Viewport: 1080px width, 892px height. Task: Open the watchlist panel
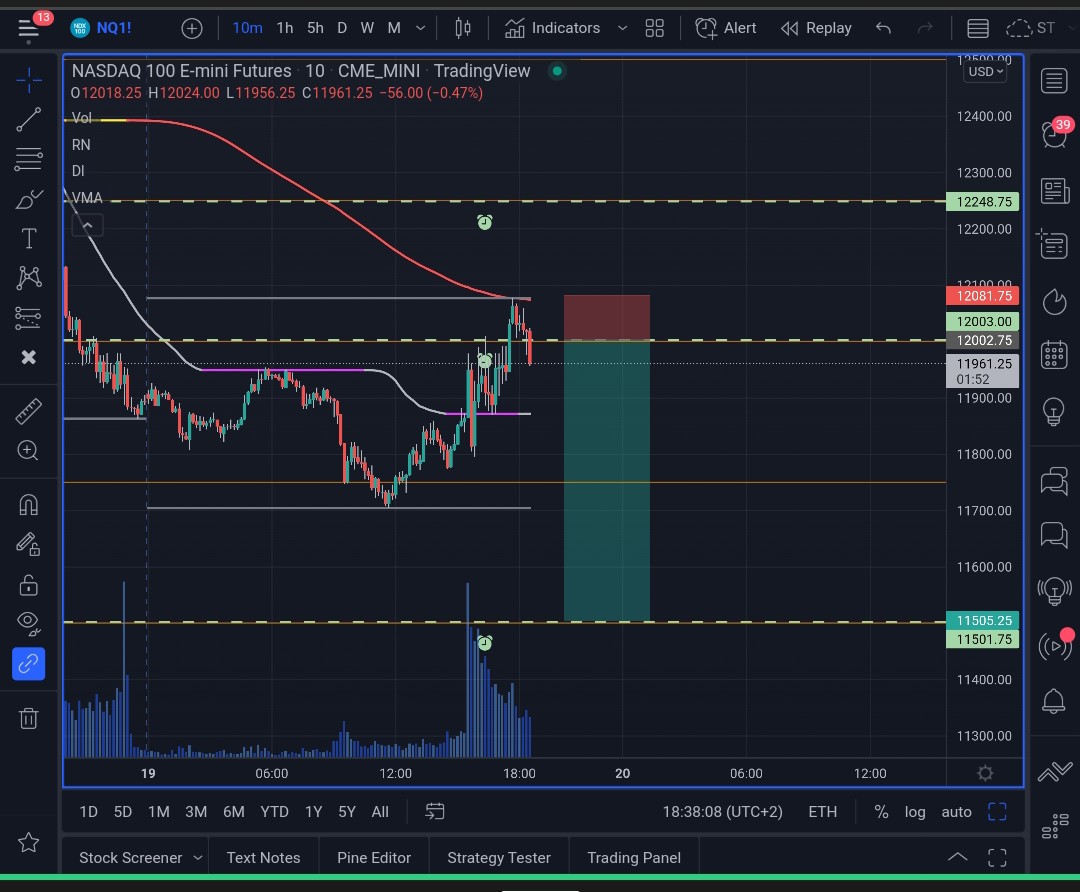[1054, 81]
